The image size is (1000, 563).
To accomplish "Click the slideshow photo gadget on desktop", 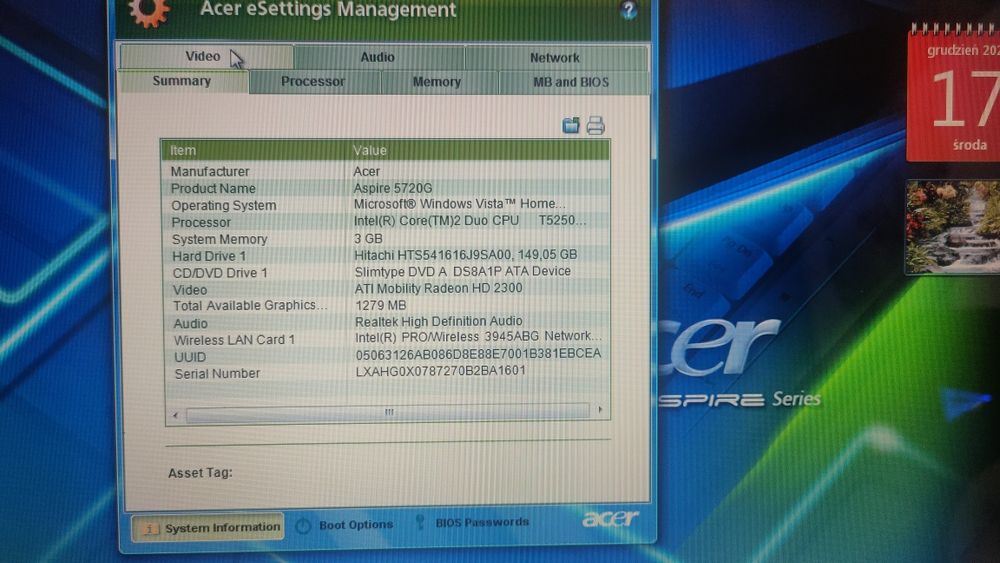I will 954,227.
